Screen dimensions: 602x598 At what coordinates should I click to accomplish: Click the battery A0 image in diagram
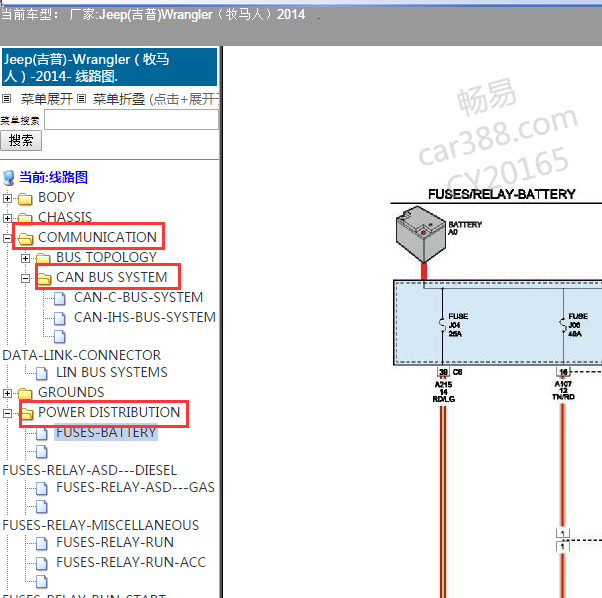[x=421, y=234]
